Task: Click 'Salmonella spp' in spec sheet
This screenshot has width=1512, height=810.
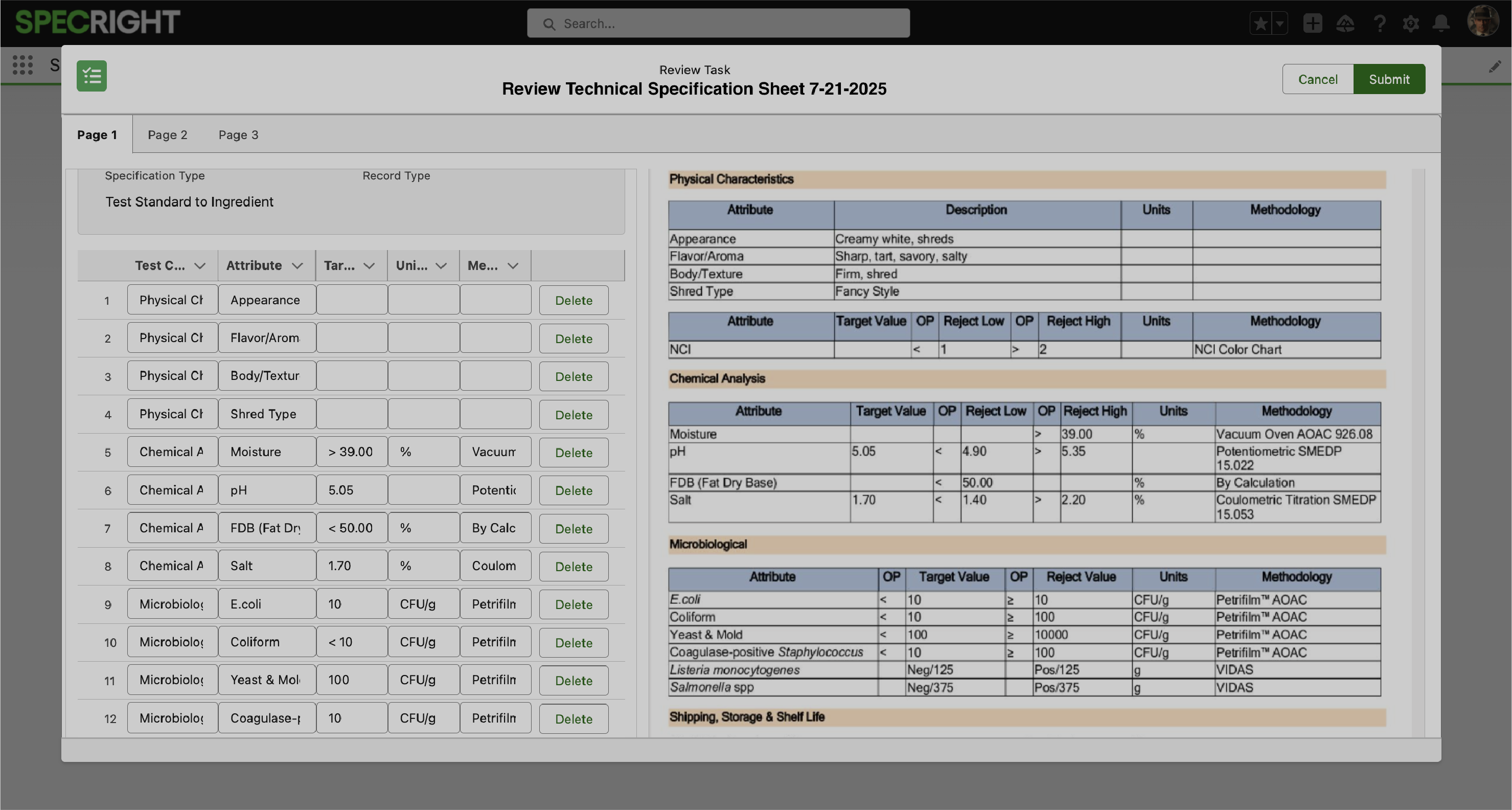Action: point(712,687)
